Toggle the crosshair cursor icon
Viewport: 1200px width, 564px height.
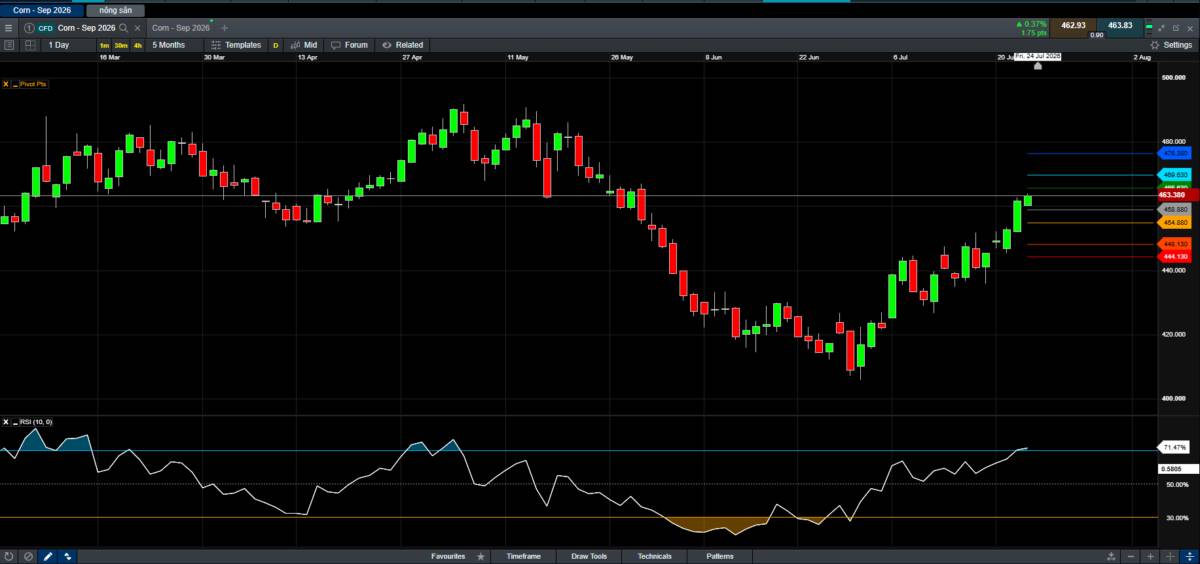pos(1170,556)
